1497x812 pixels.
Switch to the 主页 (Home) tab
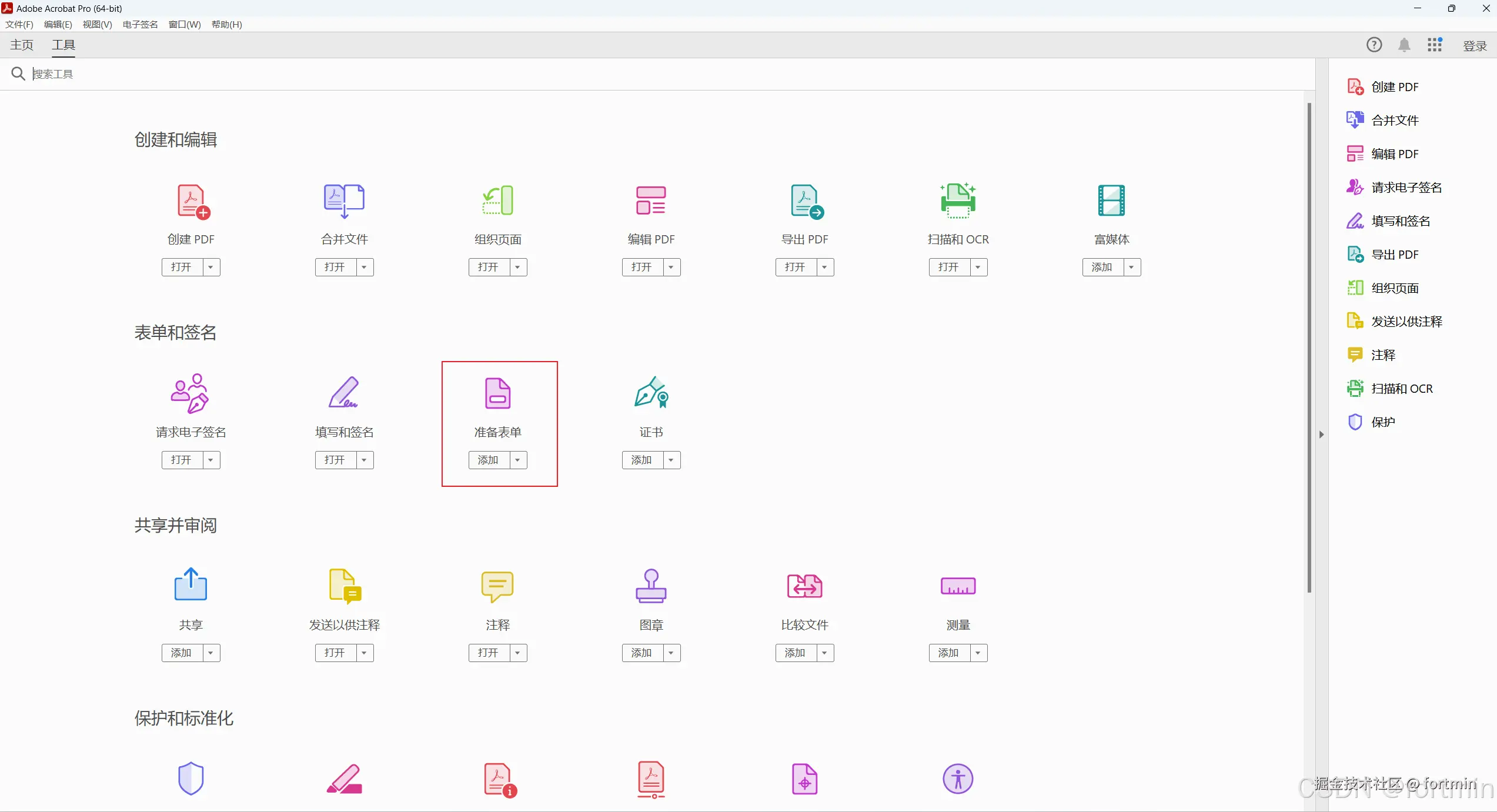[22, 45]
